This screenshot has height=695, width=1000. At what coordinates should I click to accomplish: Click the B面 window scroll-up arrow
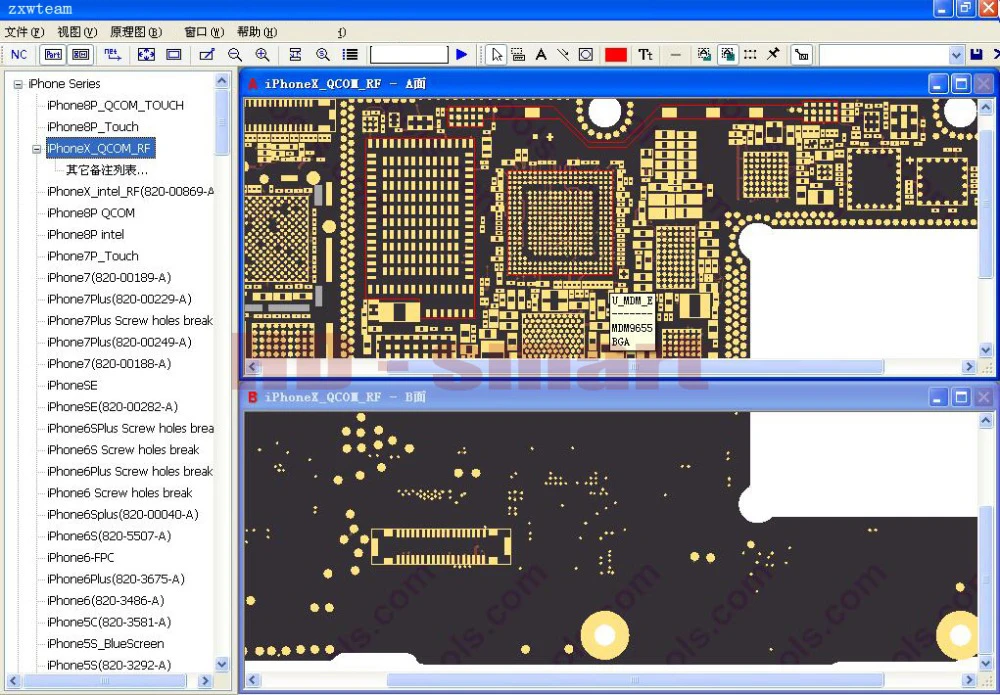click(985, 420)
